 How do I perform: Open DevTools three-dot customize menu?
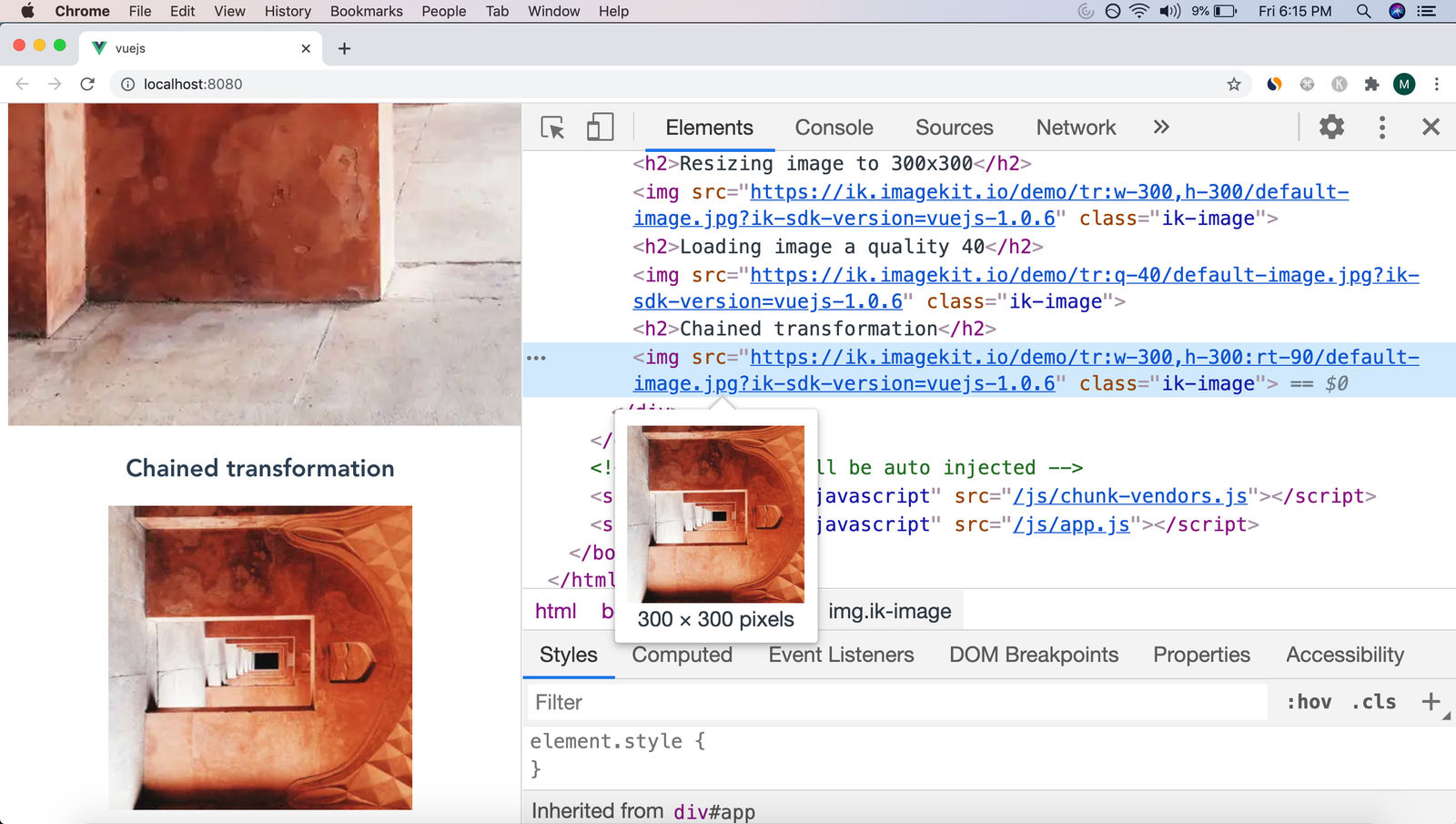tap(1381, 127)
